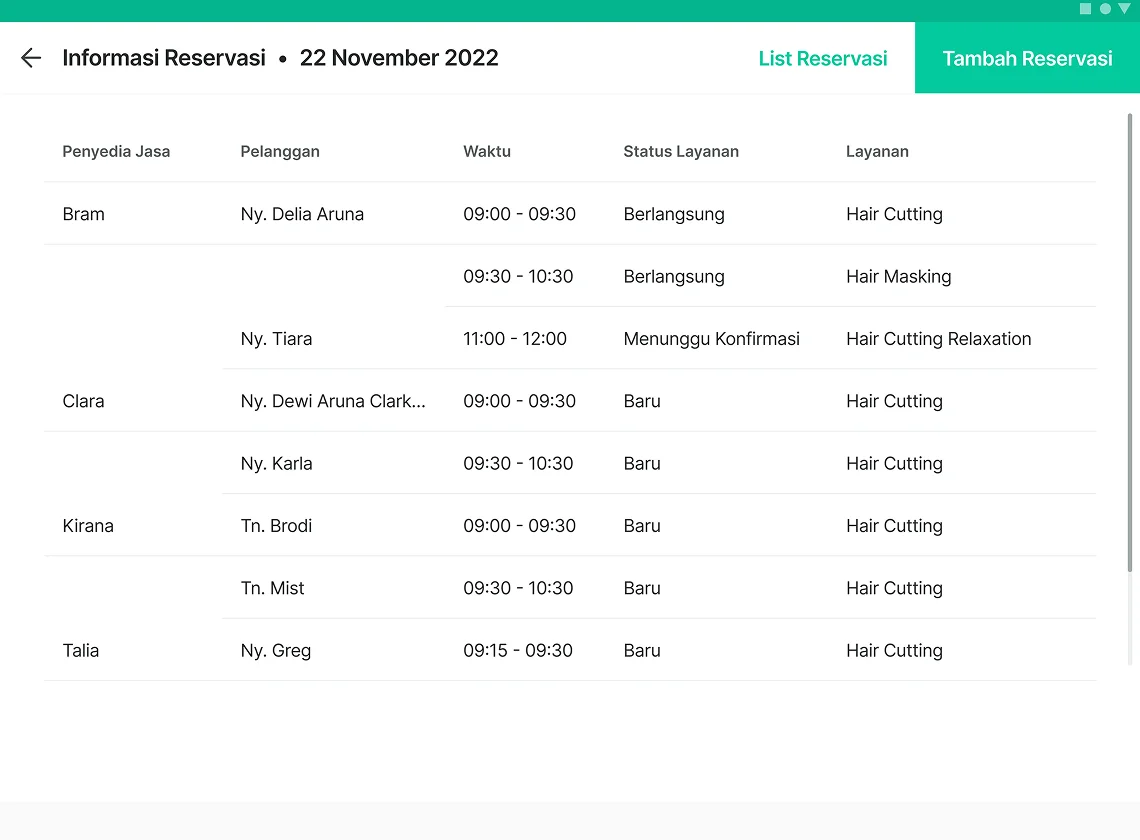The image size is (1140, 840).
Task: Open Ny. Delia Aruna's Hair Cutting reservation
Action: click(570, 214)
